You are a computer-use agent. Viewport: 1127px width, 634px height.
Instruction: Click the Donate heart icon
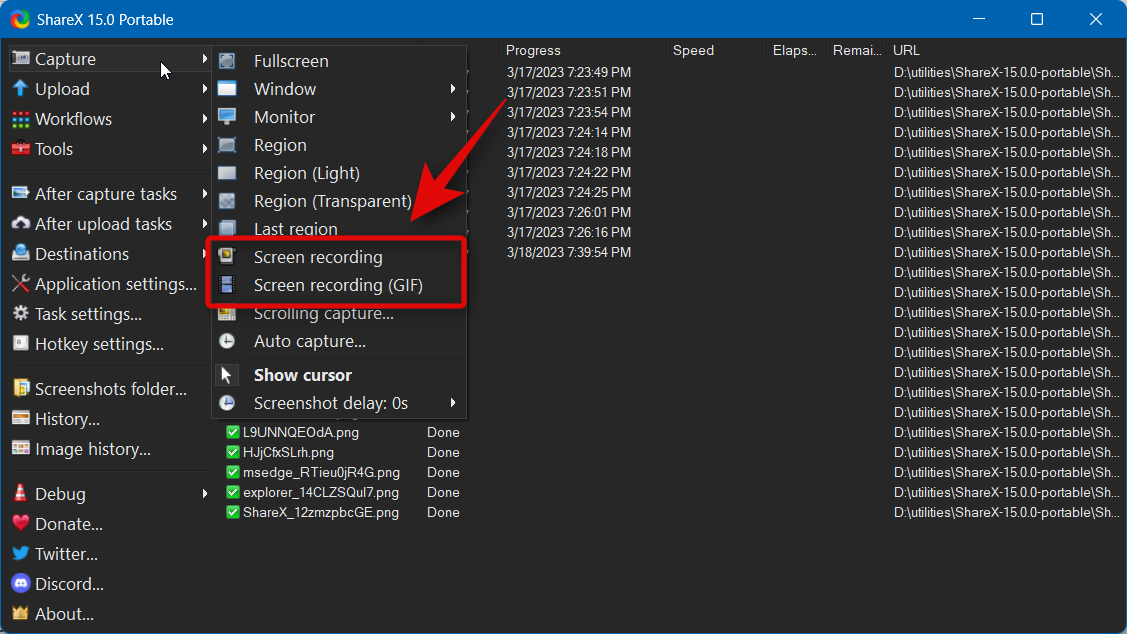coord(20,523)
